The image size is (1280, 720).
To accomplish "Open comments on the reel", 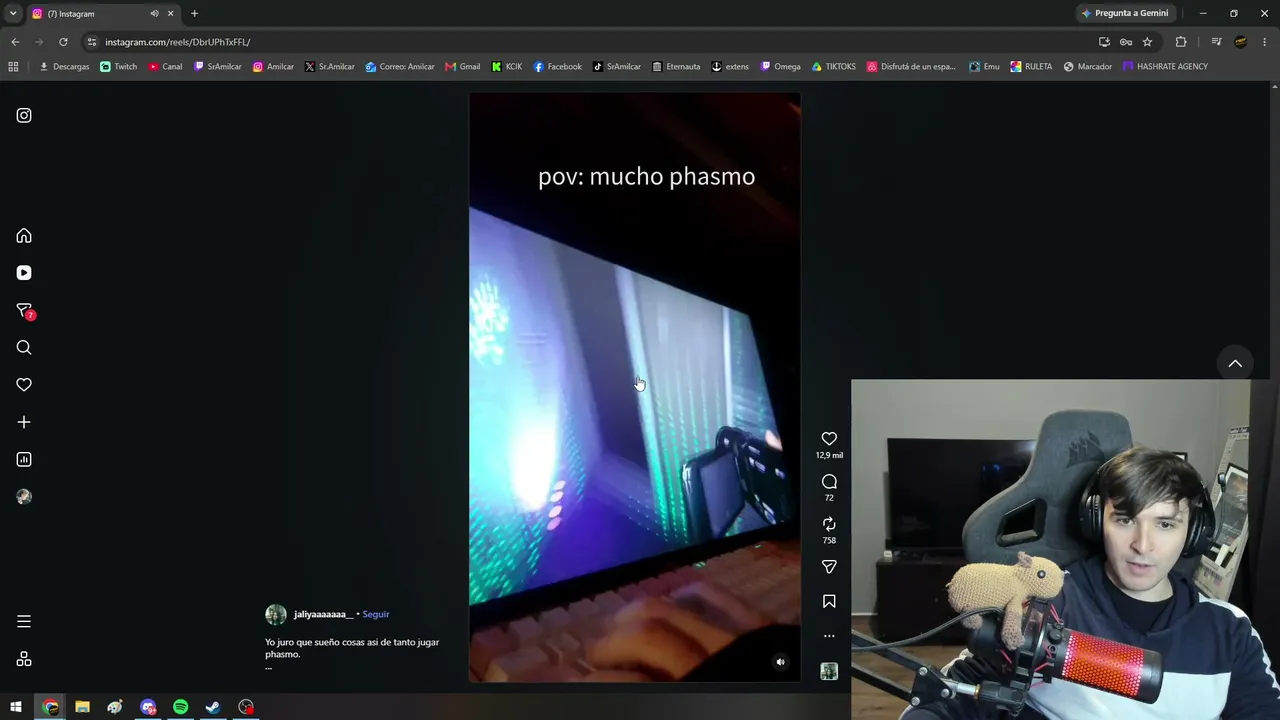I will (x=829, y=482).
